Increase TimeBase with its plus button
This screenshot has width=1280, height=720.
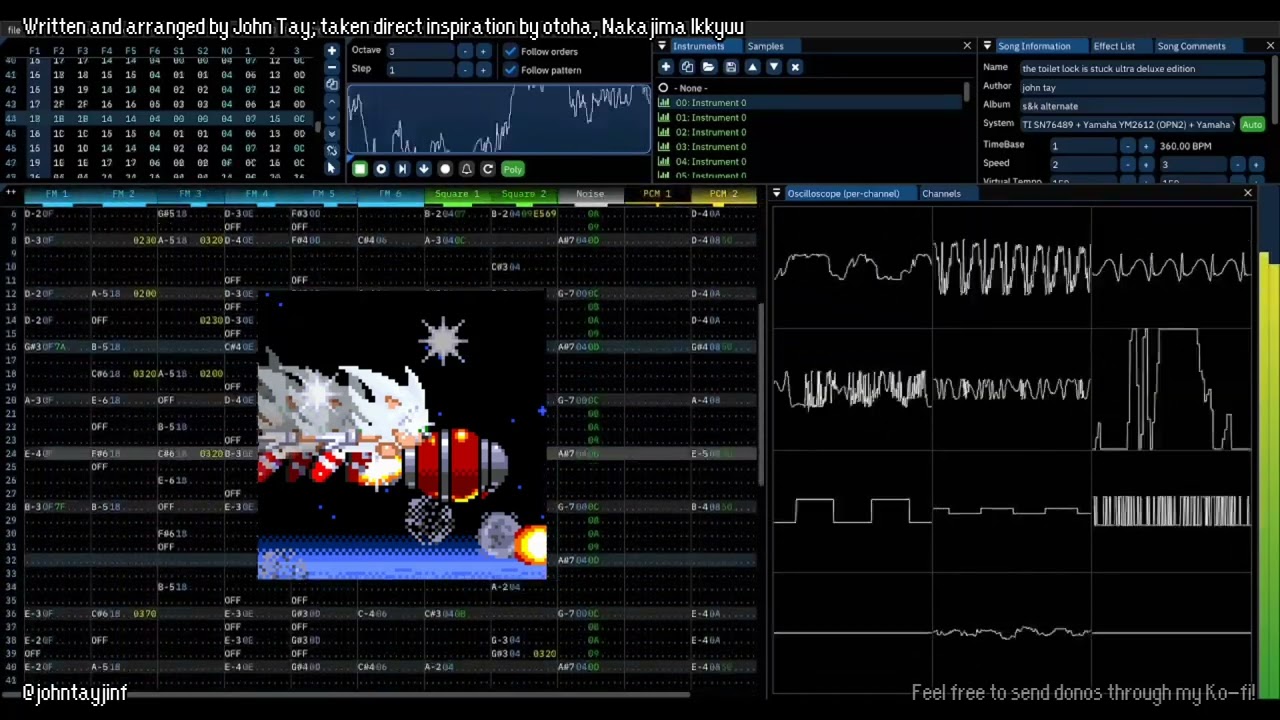(x=1146, y=146)
